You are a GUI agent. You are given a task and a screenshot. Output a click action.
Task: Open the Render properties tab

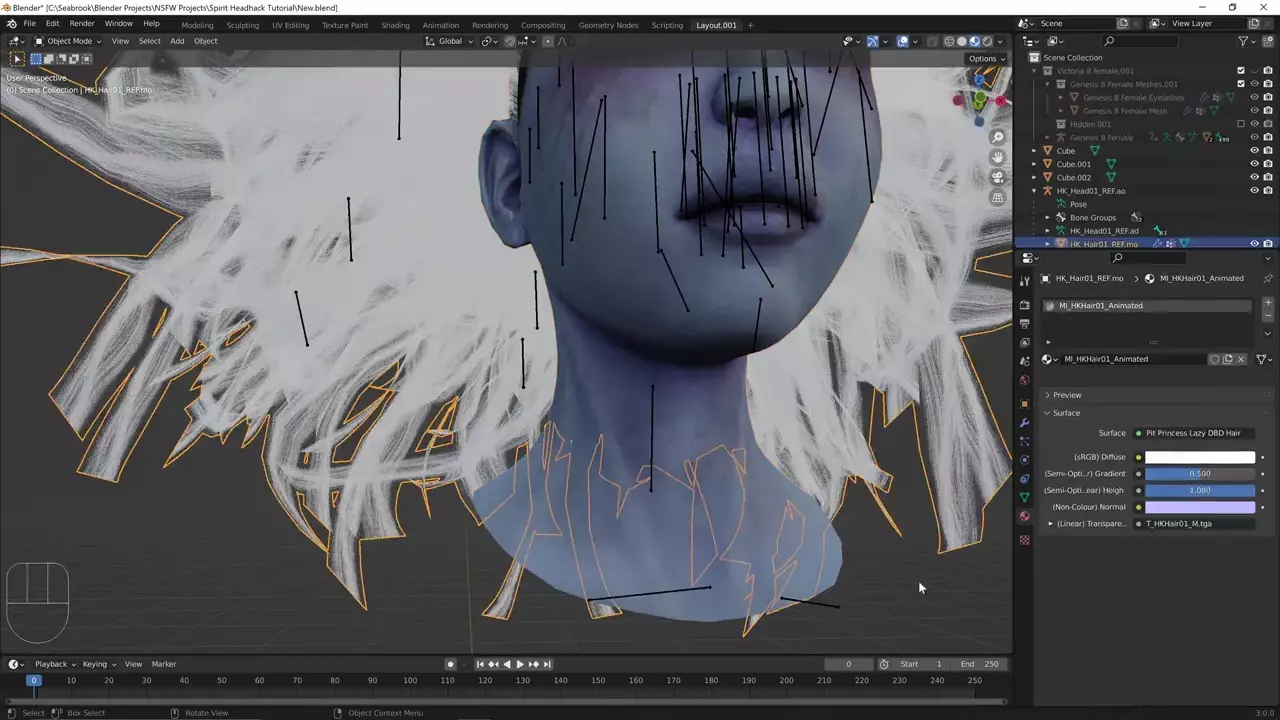pyautogui.click(x=1024, y=305)
